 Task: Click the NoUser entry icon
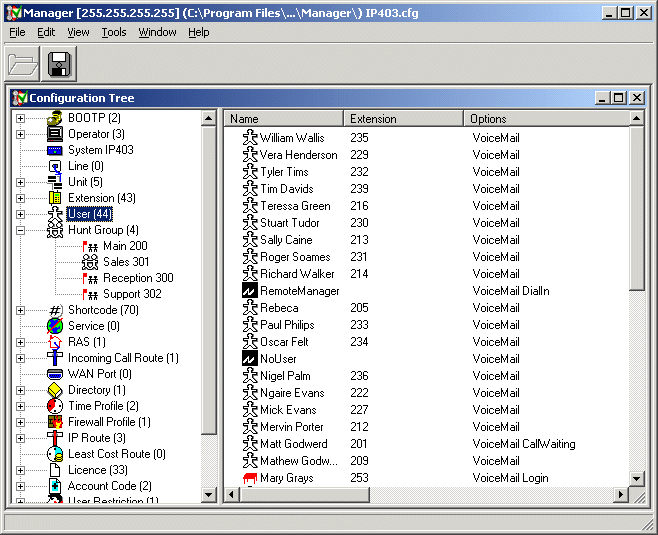pyautogui.click(x=250, y=359)
